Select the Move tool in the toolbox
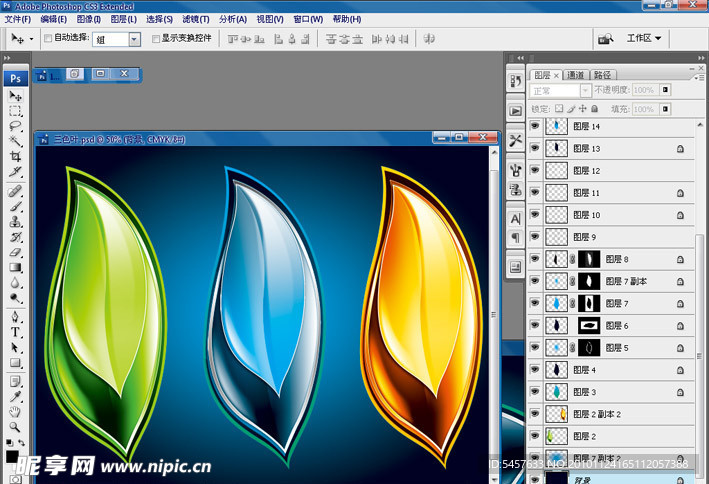The width and height of the screenshot is (709, 484). [x=15, y=96]
